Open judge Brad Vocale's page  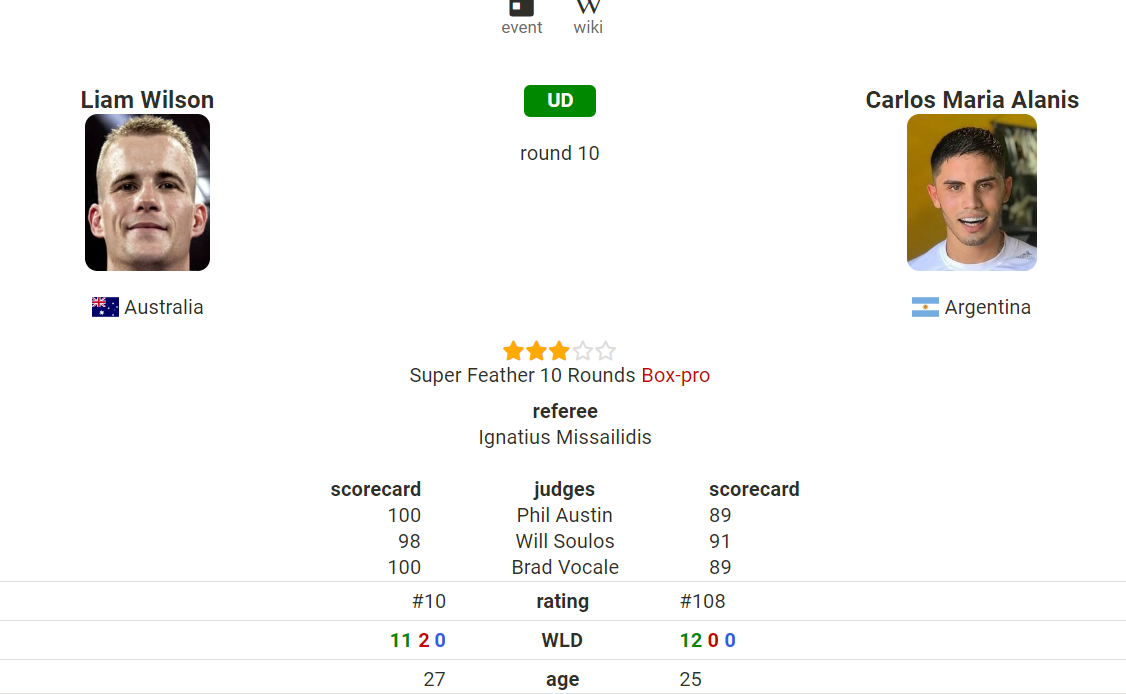coord(565,567)
